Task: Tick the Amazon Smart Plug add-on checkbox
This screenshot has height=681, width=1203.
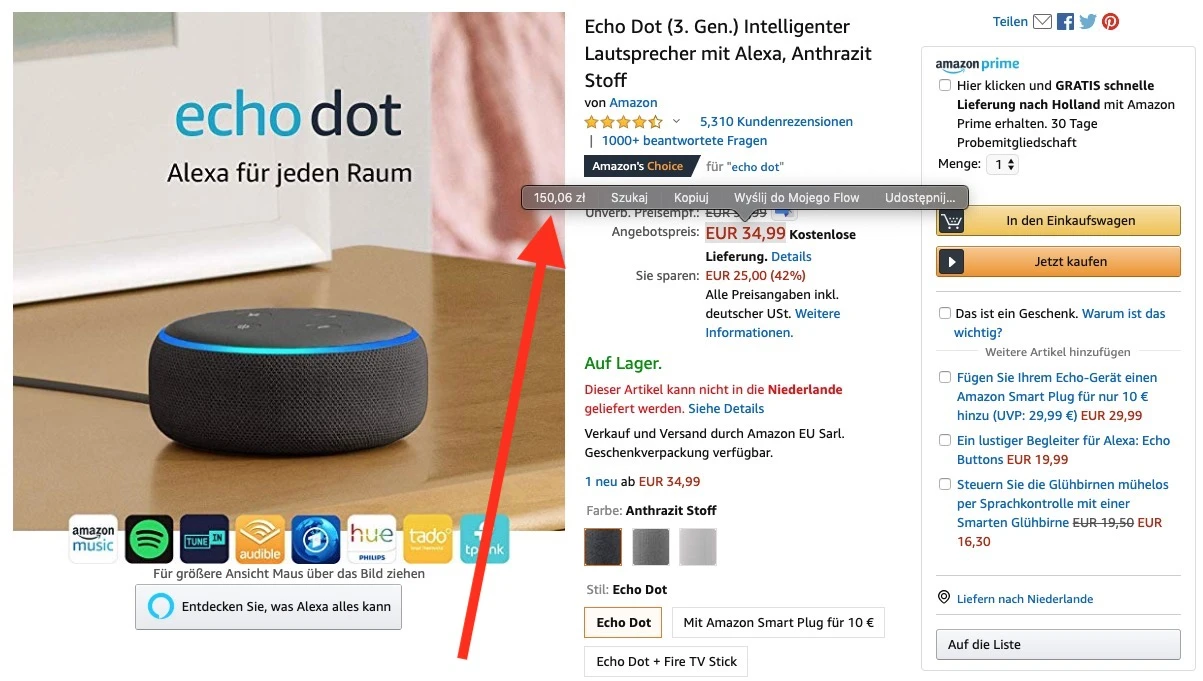Action: tap(945, 377)
